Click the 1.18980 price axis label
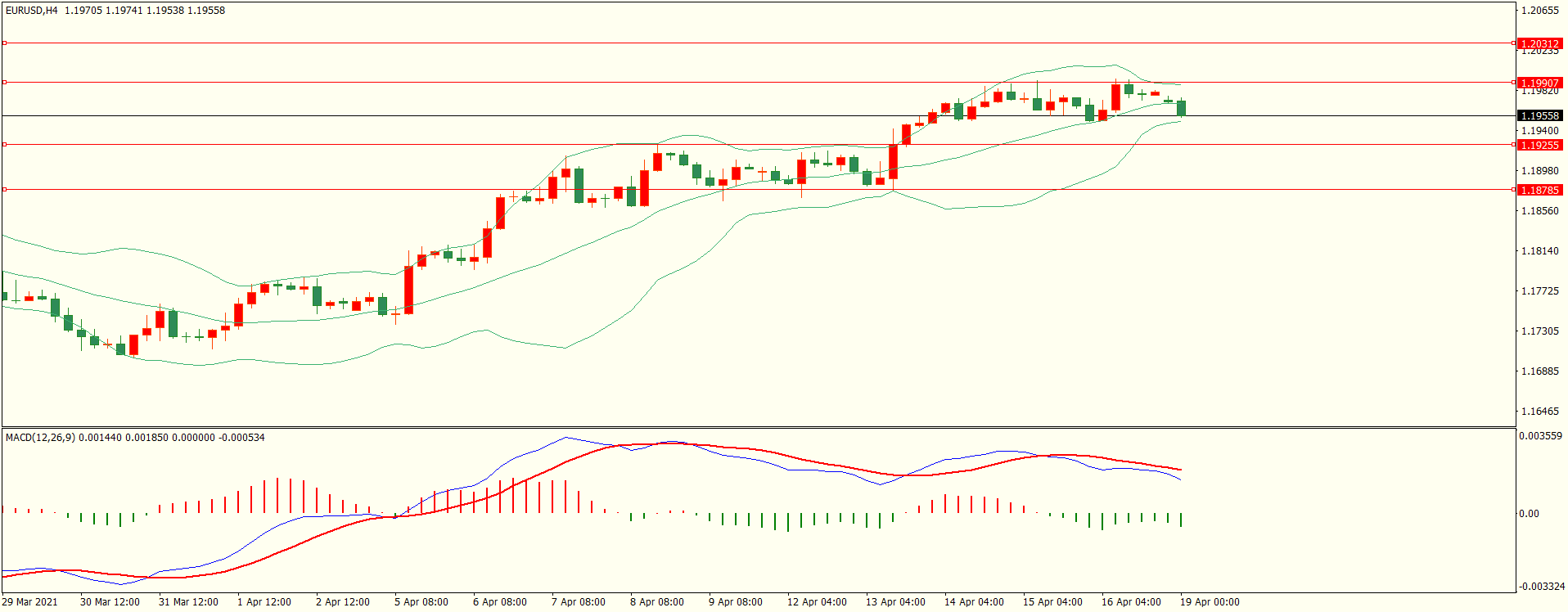The image size is (1568, 612). click(x=1539, y=171)
